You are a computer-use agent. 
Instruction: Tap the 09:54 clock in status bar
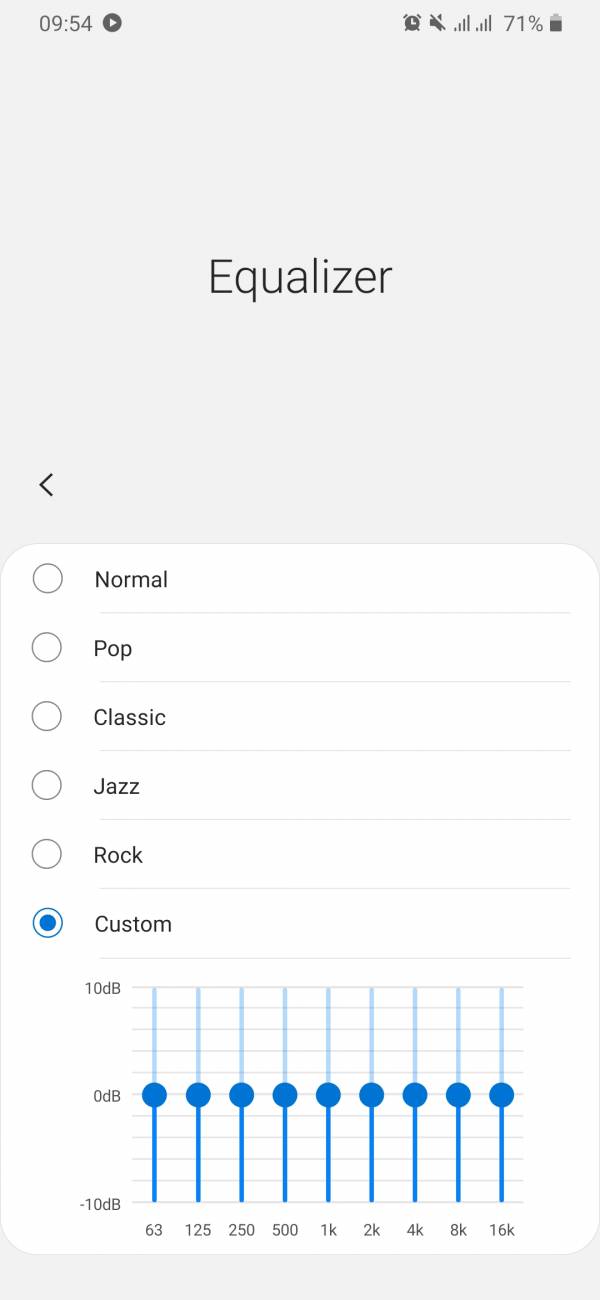(x=66, y=23)
